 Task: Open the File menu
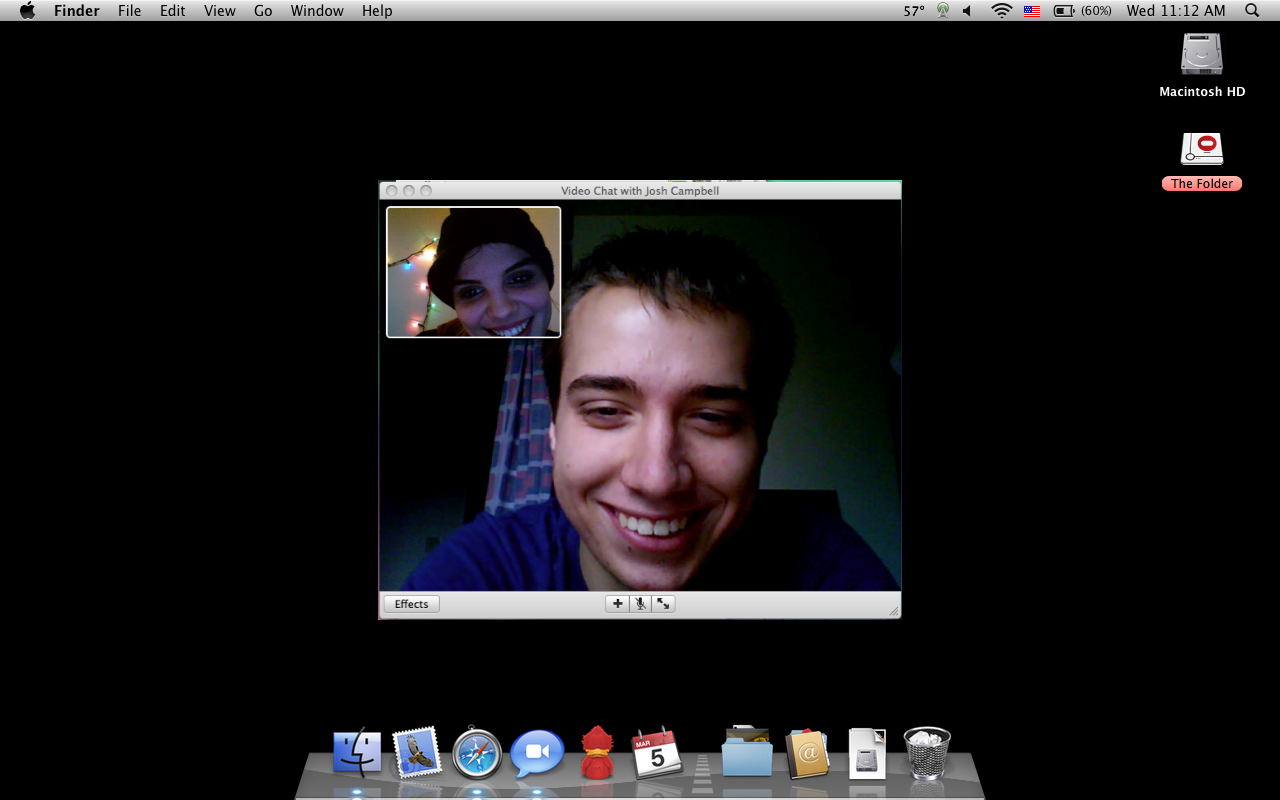[x=129, y=11]
